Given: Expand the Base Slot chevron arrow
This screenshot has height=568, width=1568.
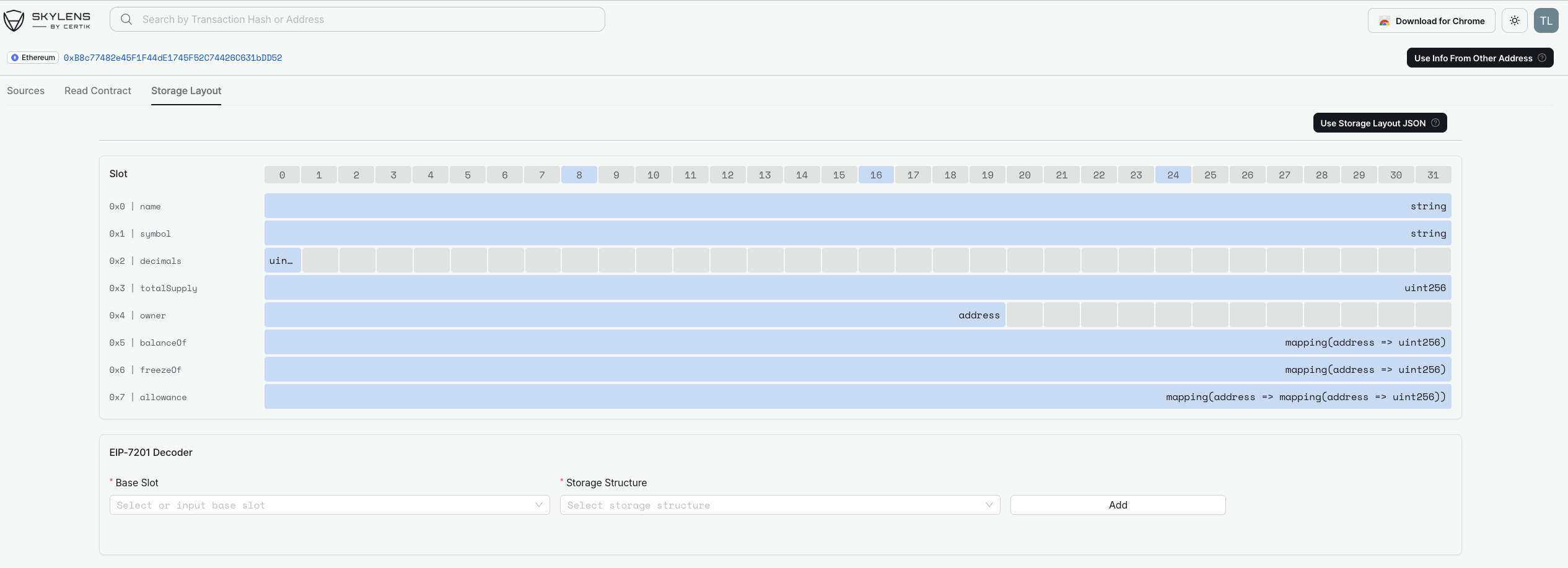Looking at the screenshot, I should [538, 505].
